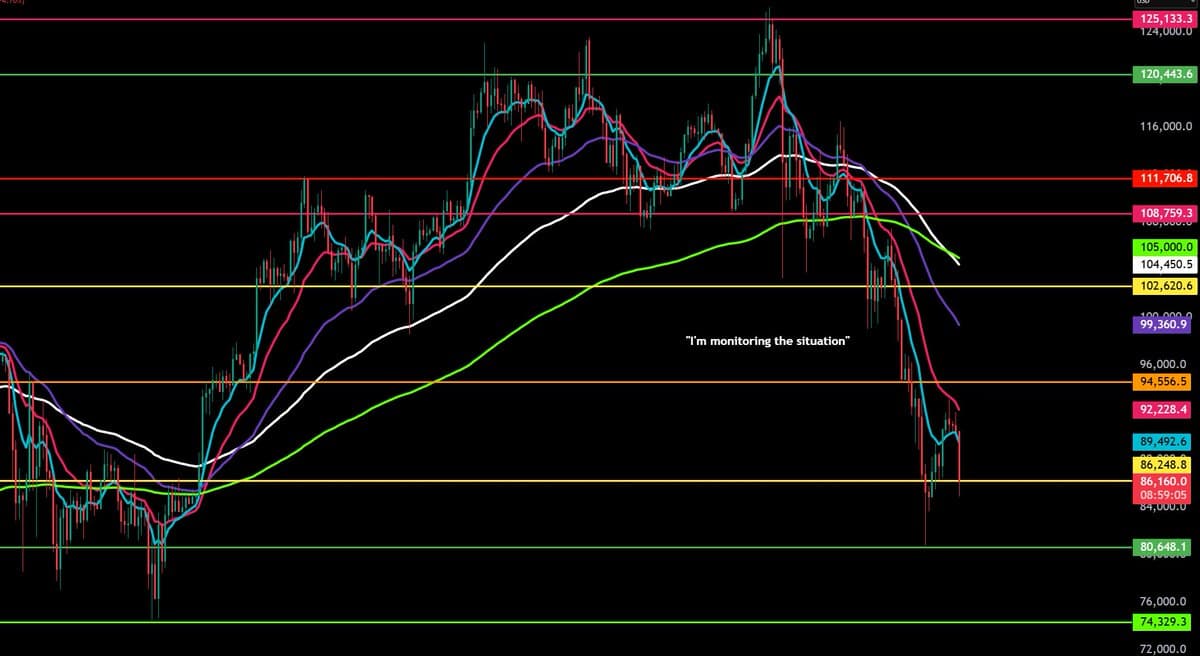Select the 111,706.8 red level label
Image resolution: width=1200 pixels, height=656 pixels.
coord(1163,178)
